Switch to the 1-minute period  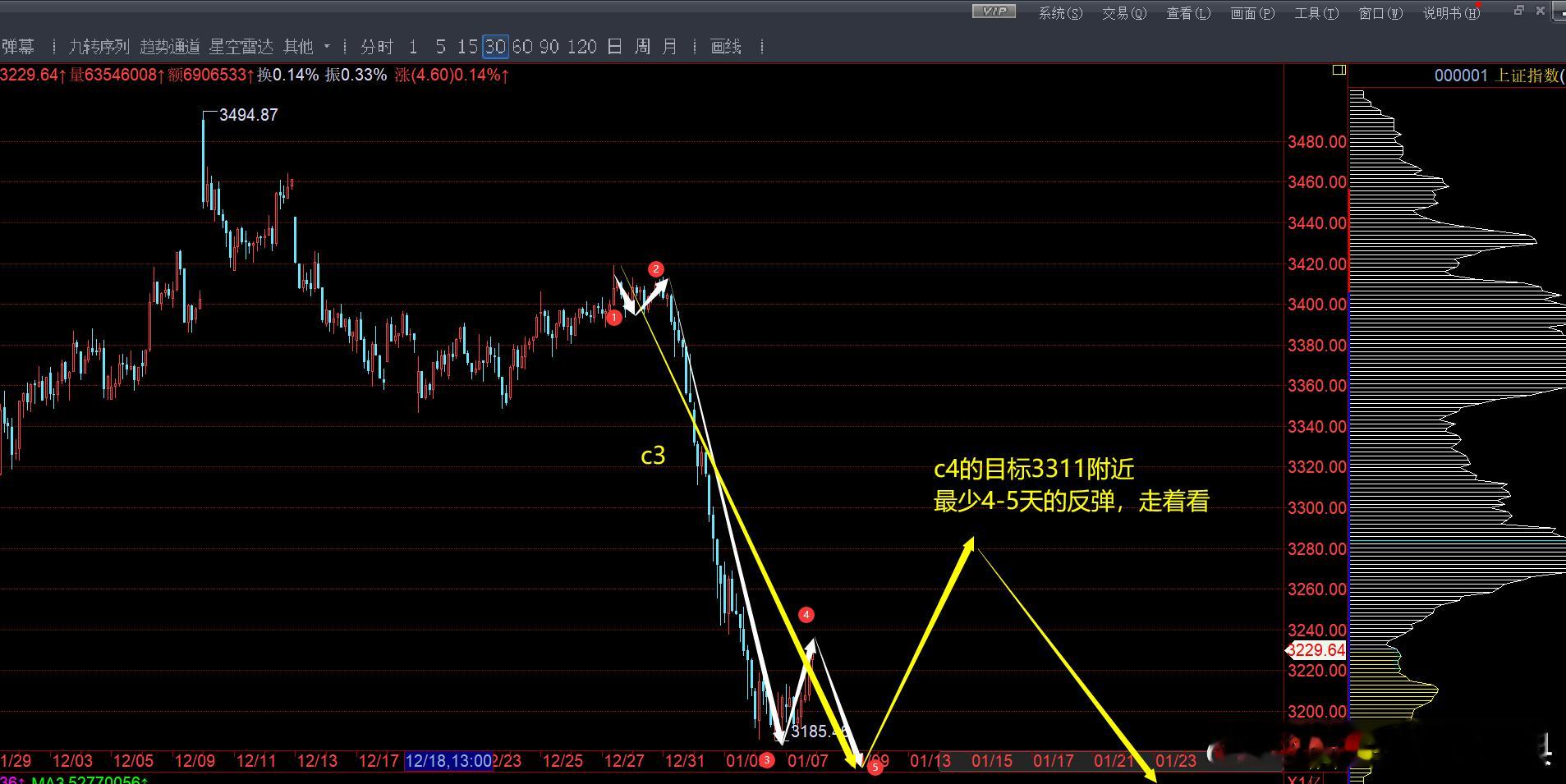pos(413,47)
